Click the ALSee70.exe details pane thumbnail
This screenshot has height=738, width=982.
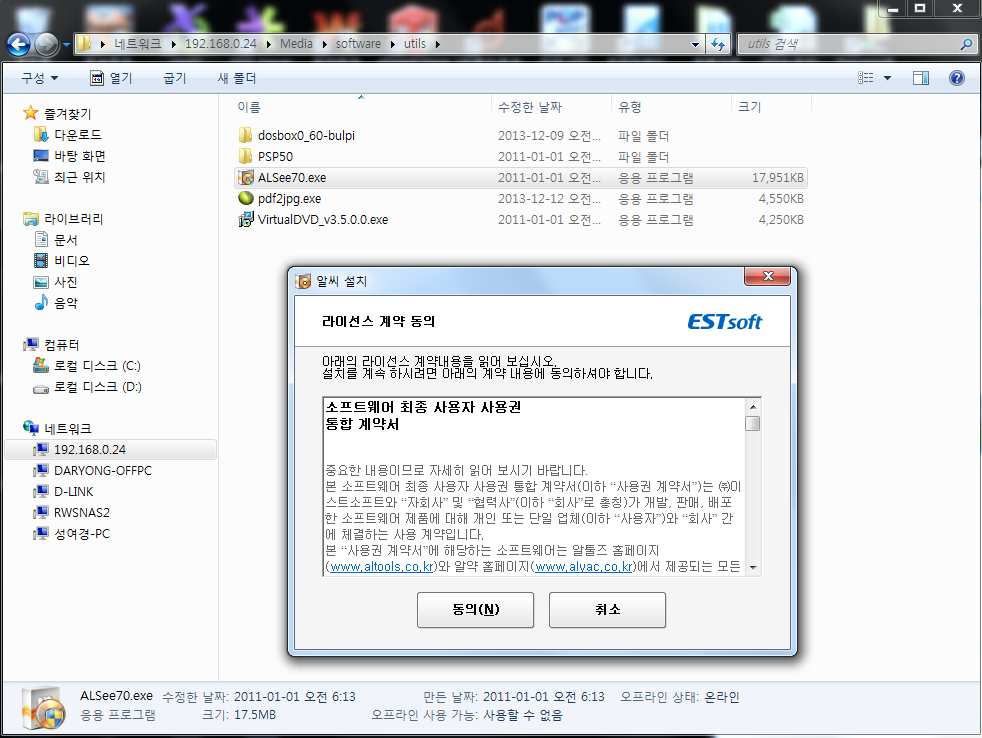point(43,709)
